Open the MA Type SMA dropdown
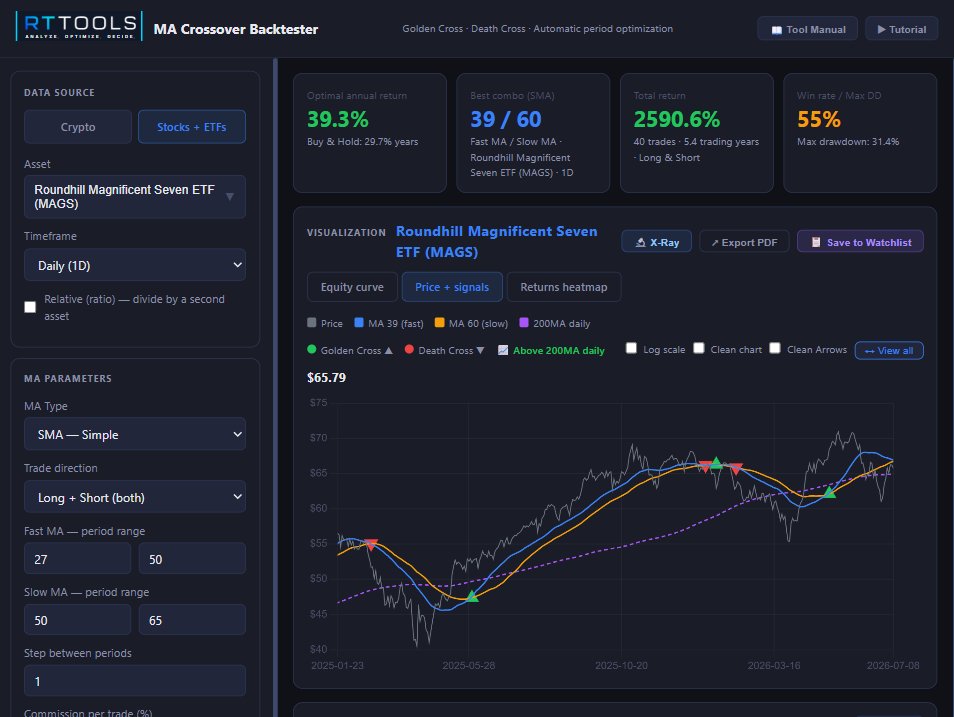This screenshot has height=717, width=954. 134,435
